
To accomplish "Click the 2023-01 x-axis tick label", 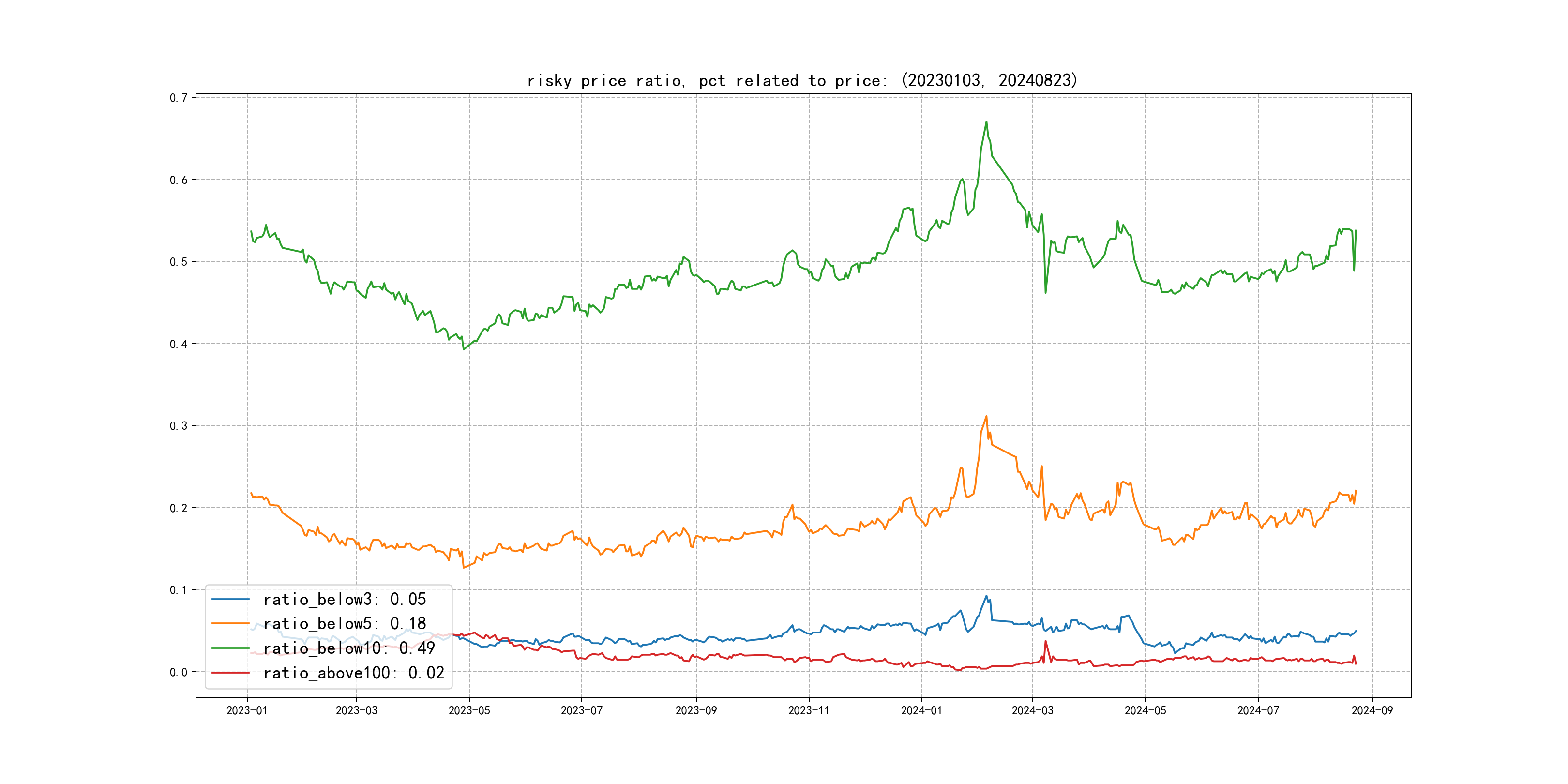I will 247,711.
